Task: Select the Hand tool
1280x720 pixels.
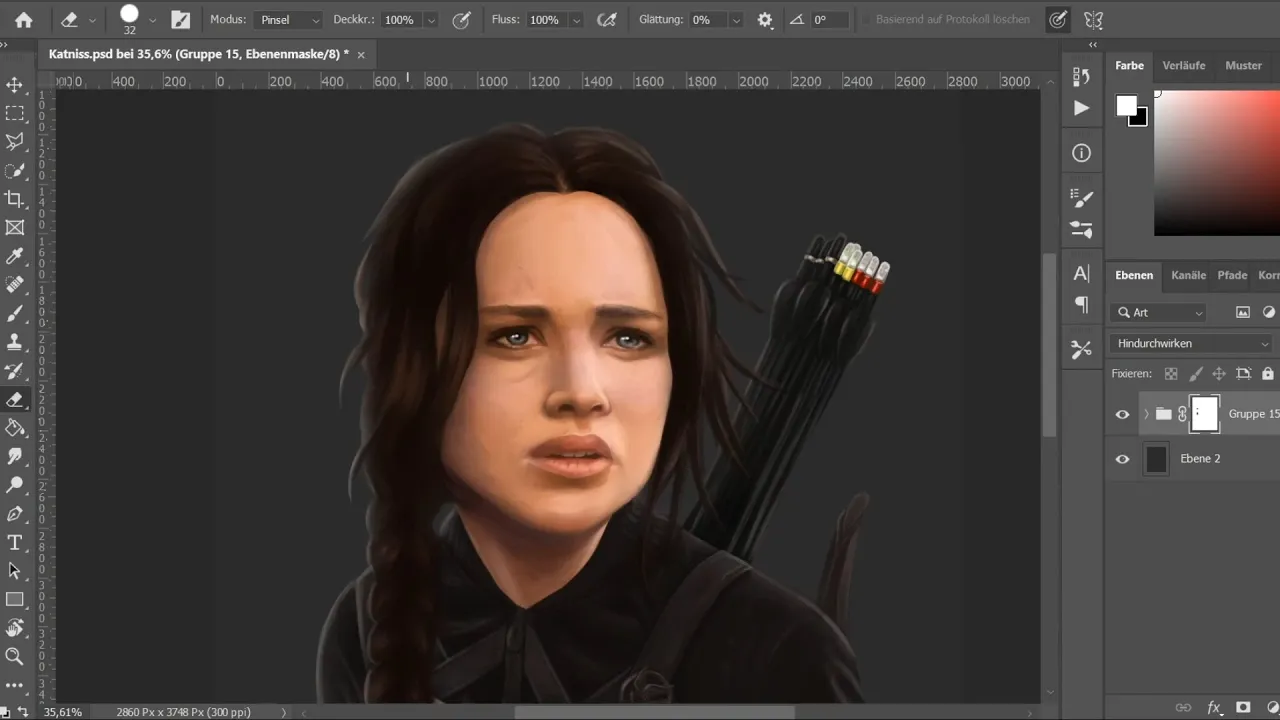Action: coord(15,628)
